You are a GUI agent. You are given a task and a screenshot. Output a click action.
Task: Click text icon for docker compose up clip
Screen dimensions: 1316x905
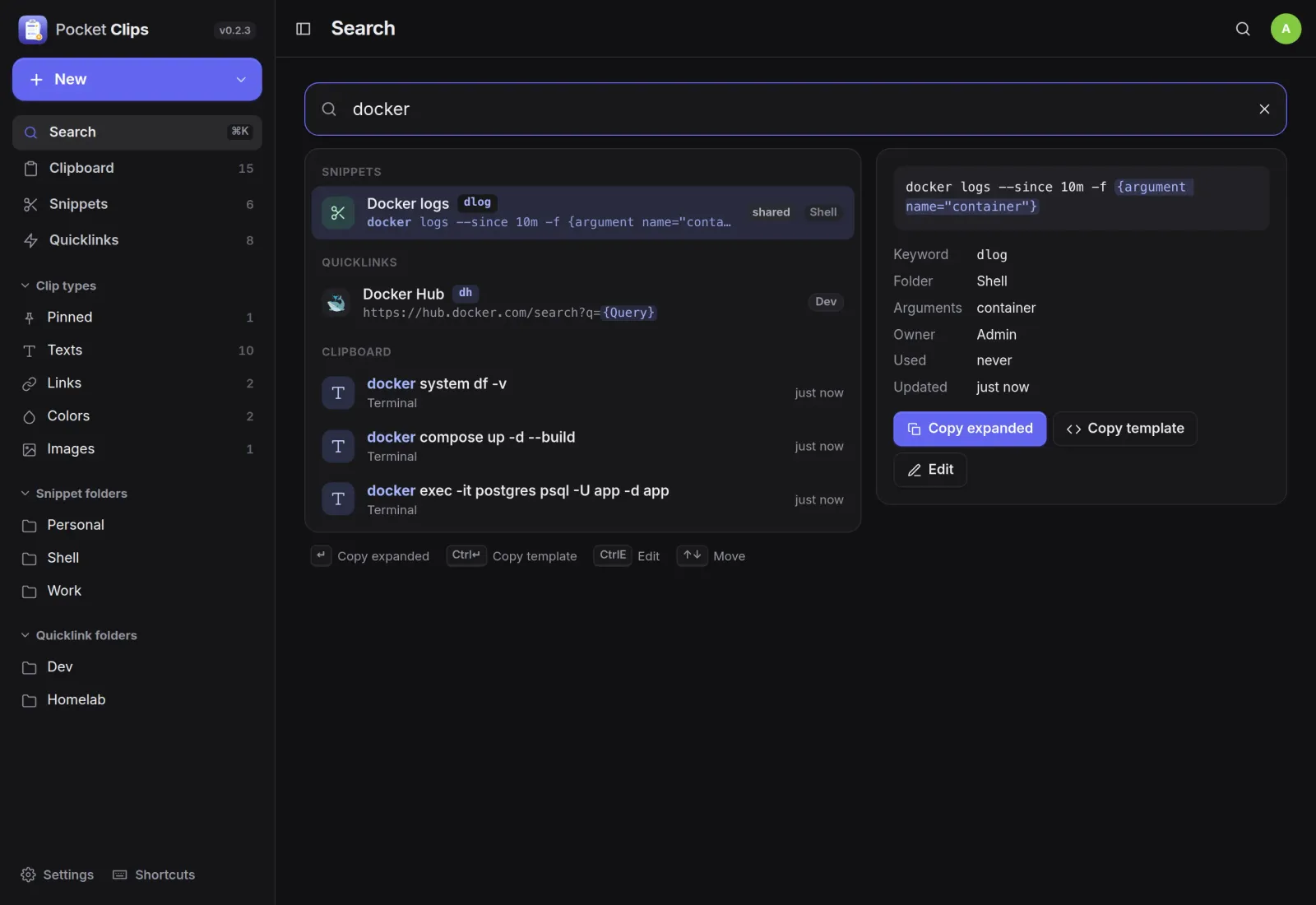pos(338,447)
